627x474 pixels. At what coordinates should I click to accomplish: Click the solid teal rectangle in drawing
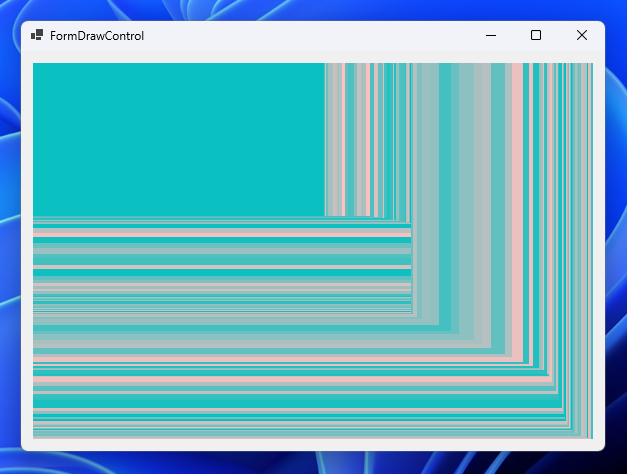179,139
